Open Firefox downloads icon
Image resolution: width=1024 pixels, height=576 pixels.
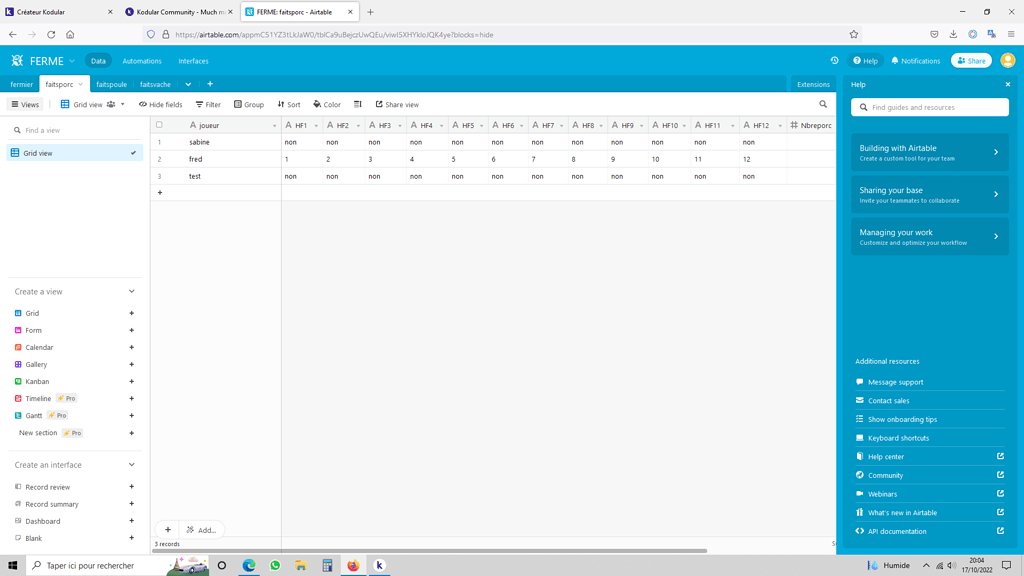(x=953, y=35)
